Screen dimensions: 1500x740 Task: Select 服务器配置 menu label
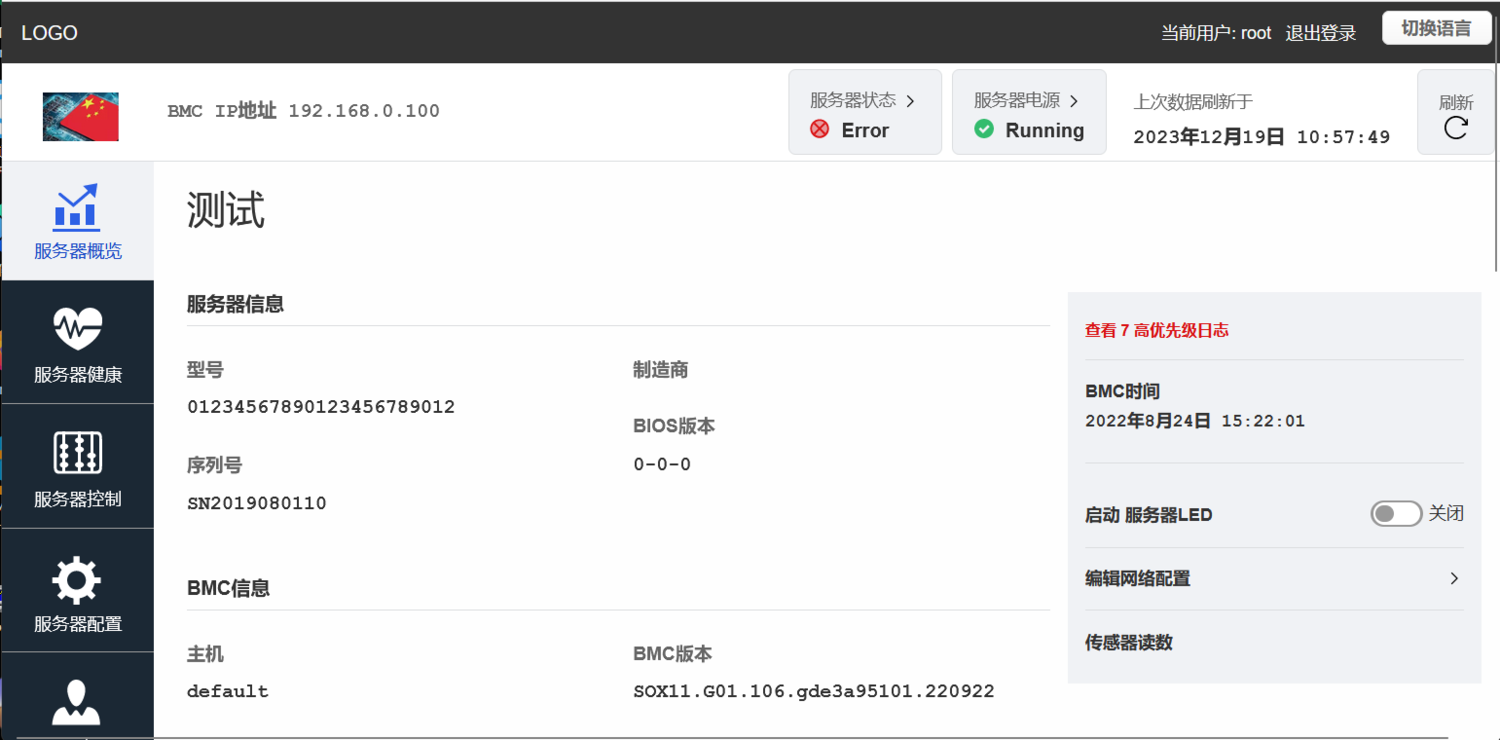coord(78,624)
